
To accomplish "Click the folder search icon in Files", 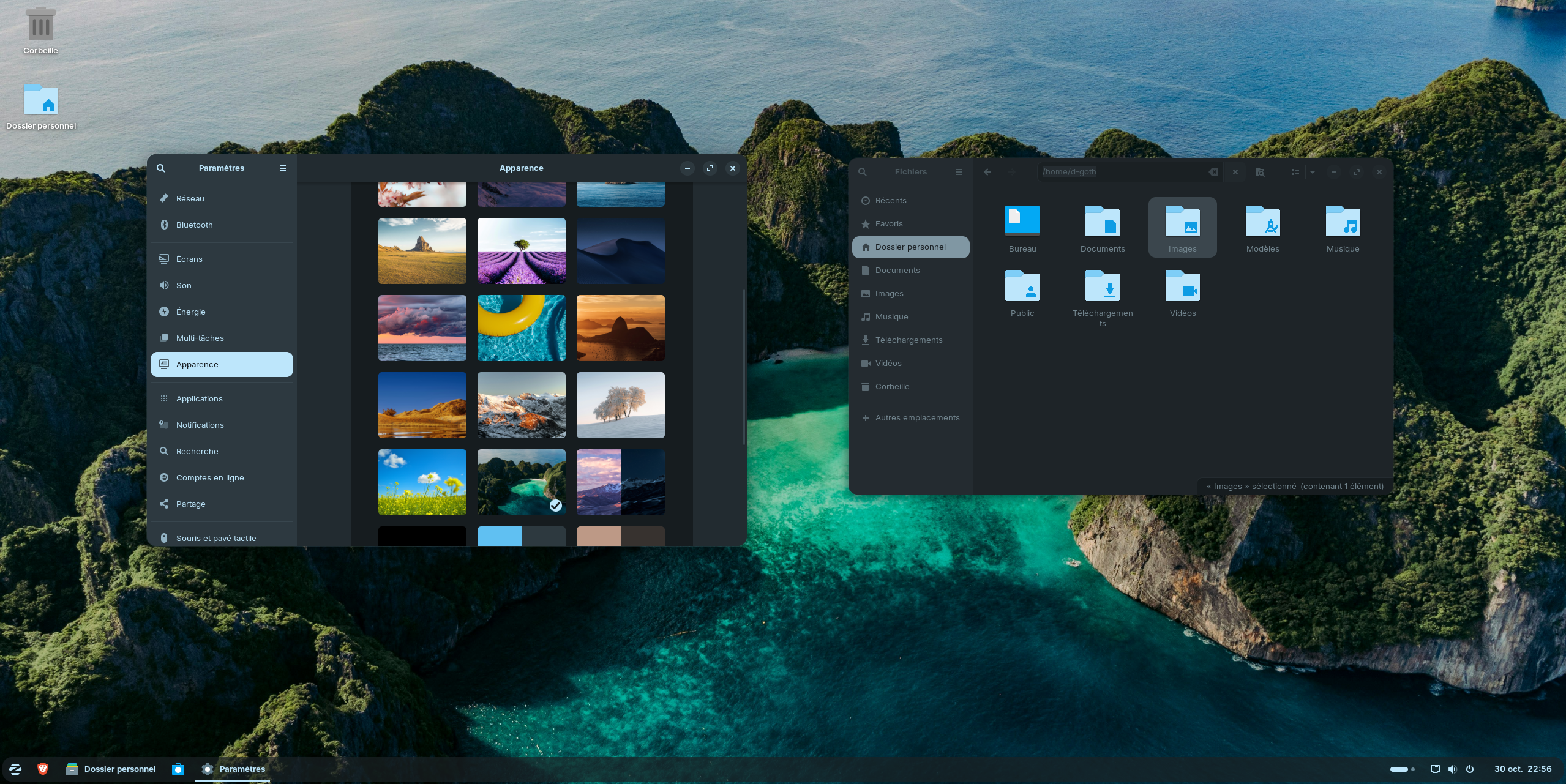I will [x=1259, y=172].
